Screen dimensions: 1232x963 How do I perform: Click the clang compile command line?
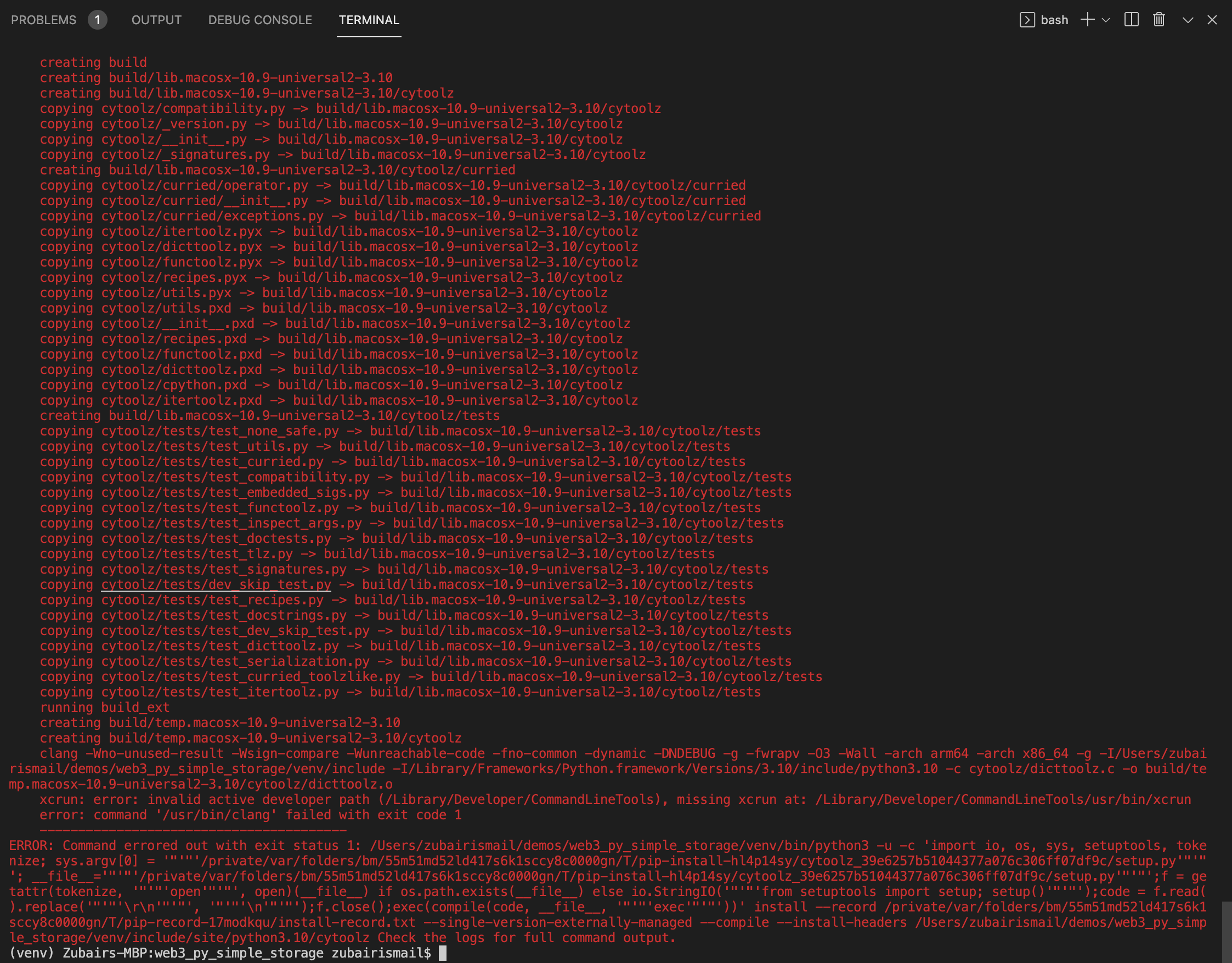point(608,768)
